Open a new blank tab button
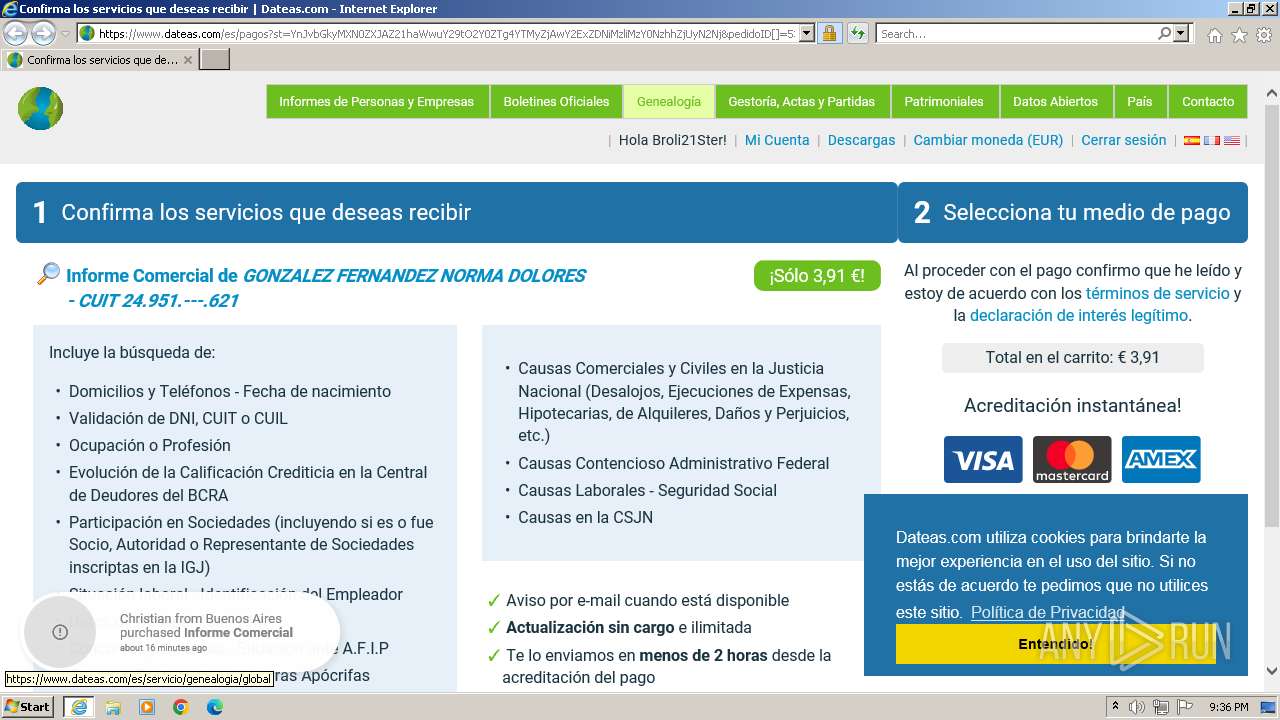The image size is (1280, 720). click(x=215, y=60)
